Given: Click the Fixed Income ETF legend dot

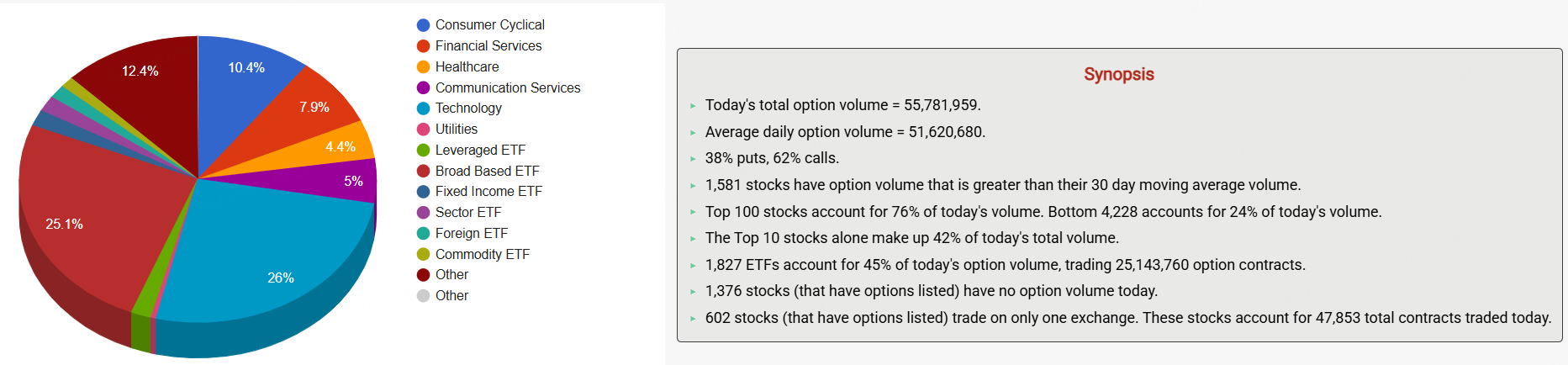Looking at the screenshot, I should [x=424, y=192].
